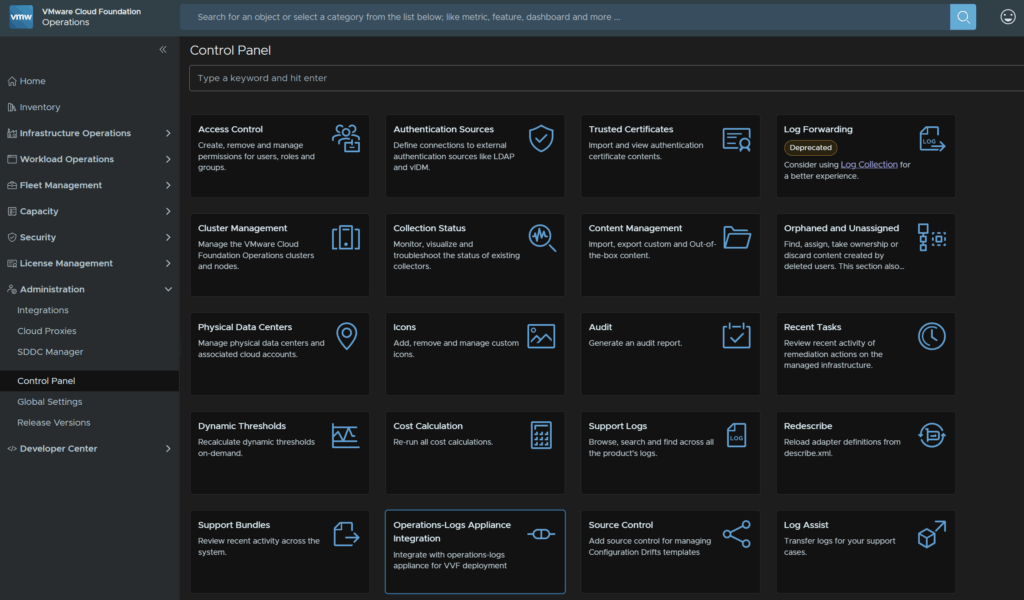Click the Control Panel keyword filter field
The image size is (1024, 600).
606,78
